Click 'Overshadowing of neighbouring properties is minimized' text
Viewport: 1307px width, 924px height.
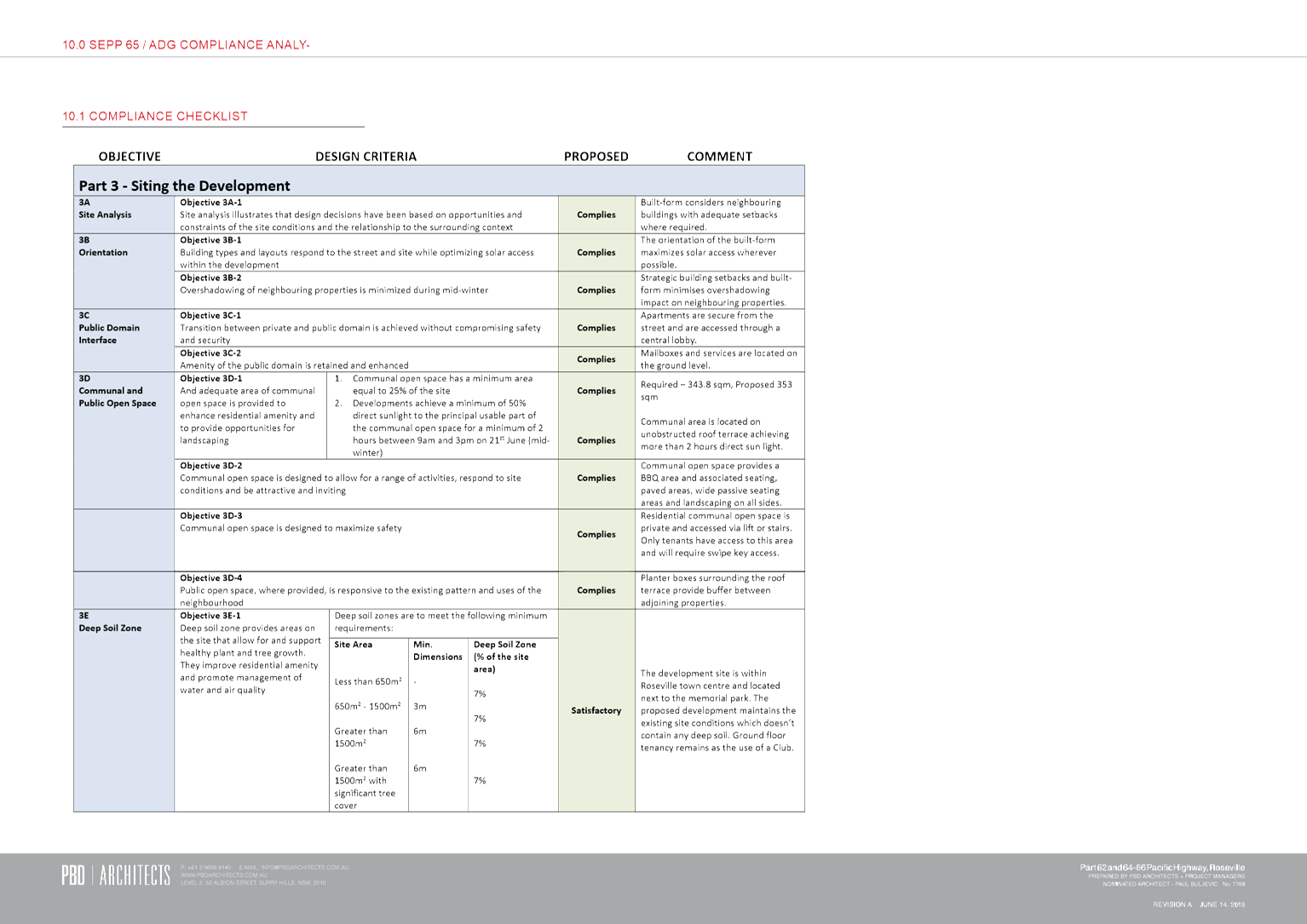(334, 290)
